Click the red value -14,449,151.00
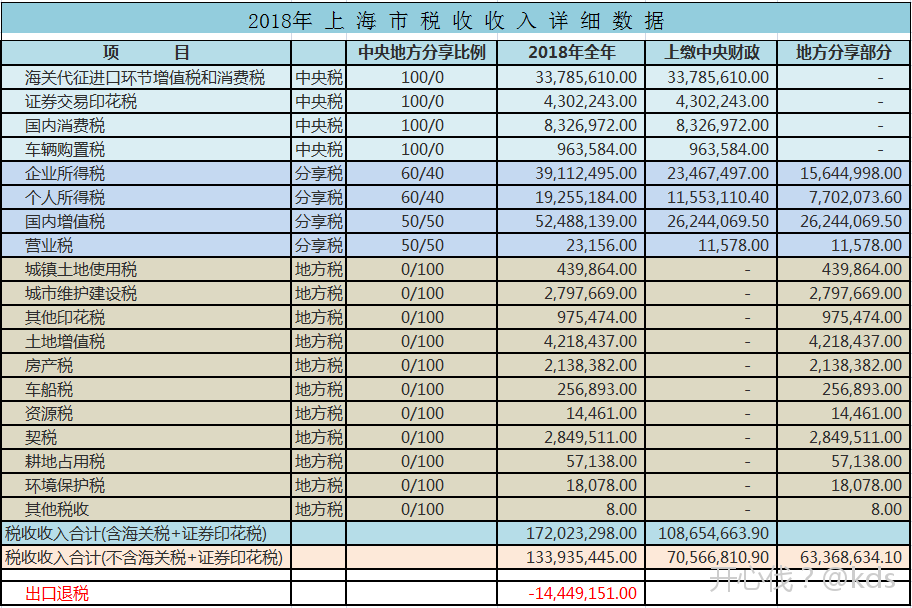The width and height of the screenshot is (912, 608). (583, 593)
